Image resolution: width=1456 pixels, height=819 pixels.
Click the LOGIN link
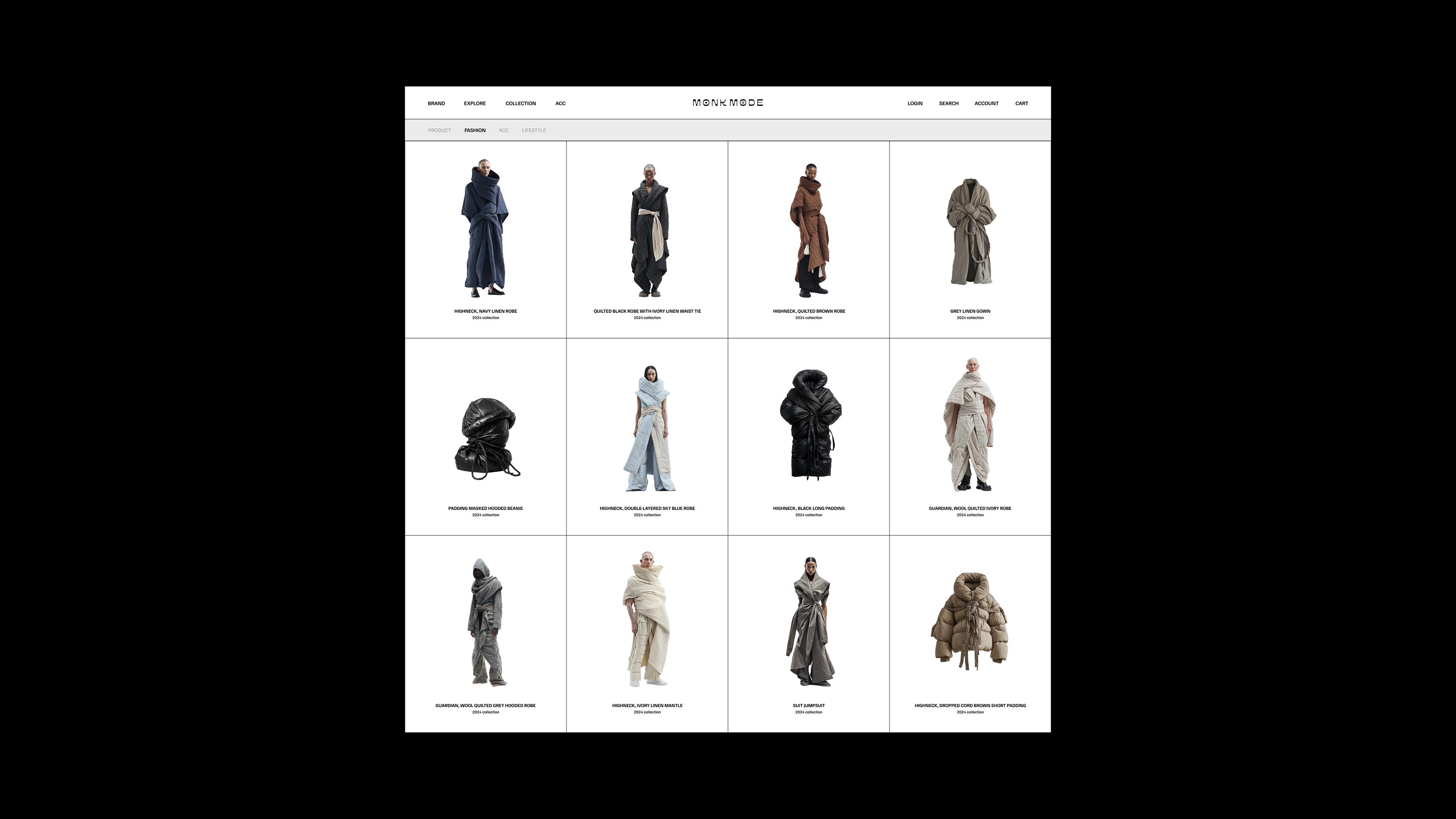point(915,104)
